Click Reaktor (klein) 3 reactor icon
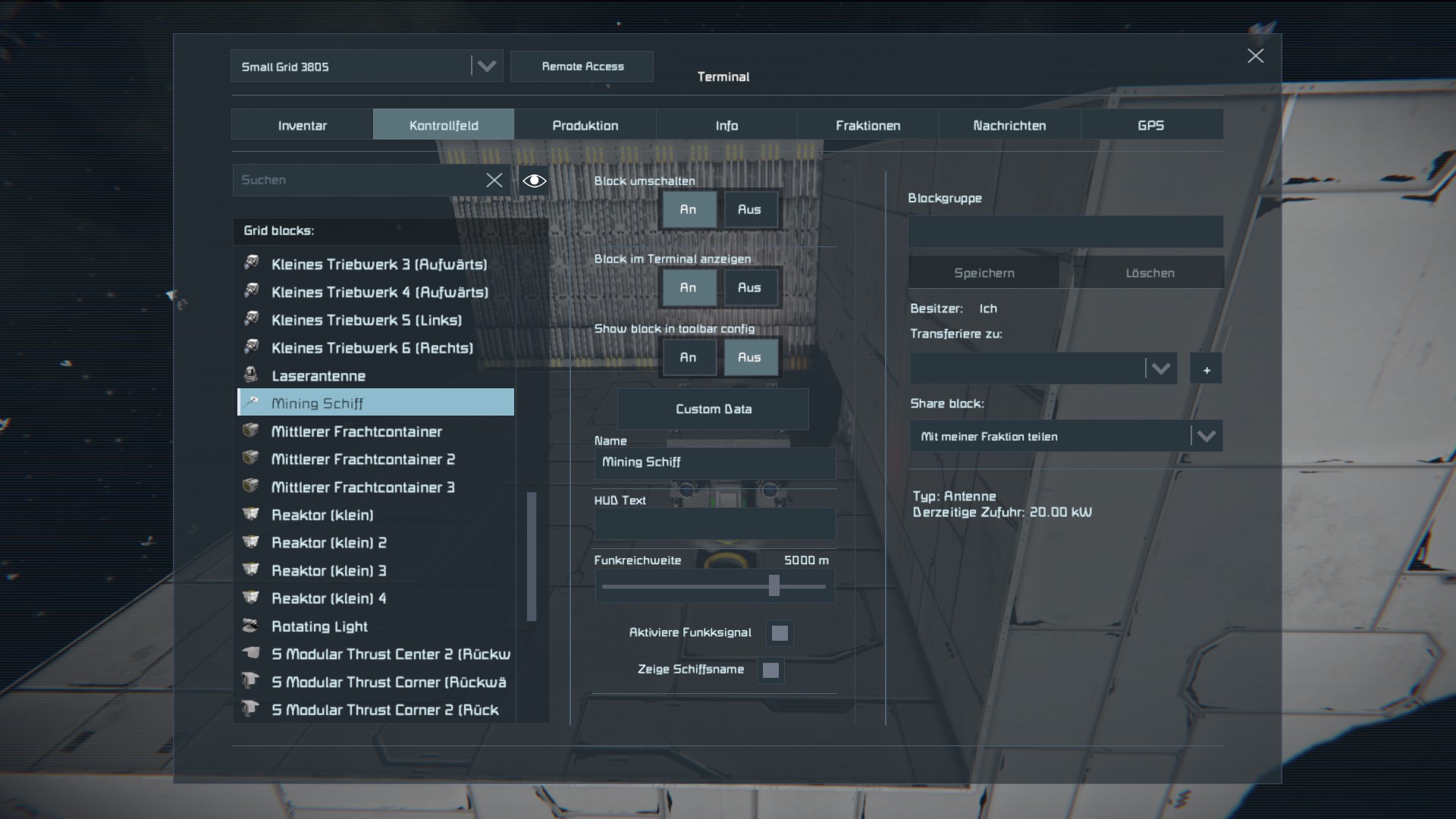This screenshot has height=819, width=1456. click(x=251, y=570)
